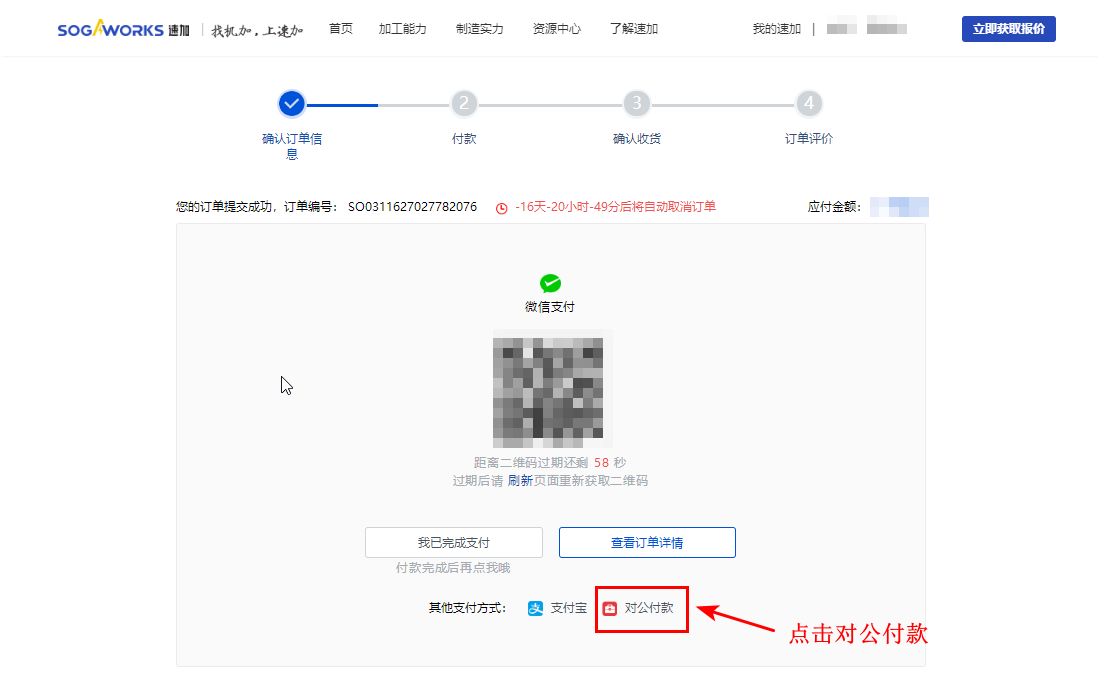Open 我的速加 account link
The width and height of the screenshot is (1098, 674).
[x=776, y=28]
